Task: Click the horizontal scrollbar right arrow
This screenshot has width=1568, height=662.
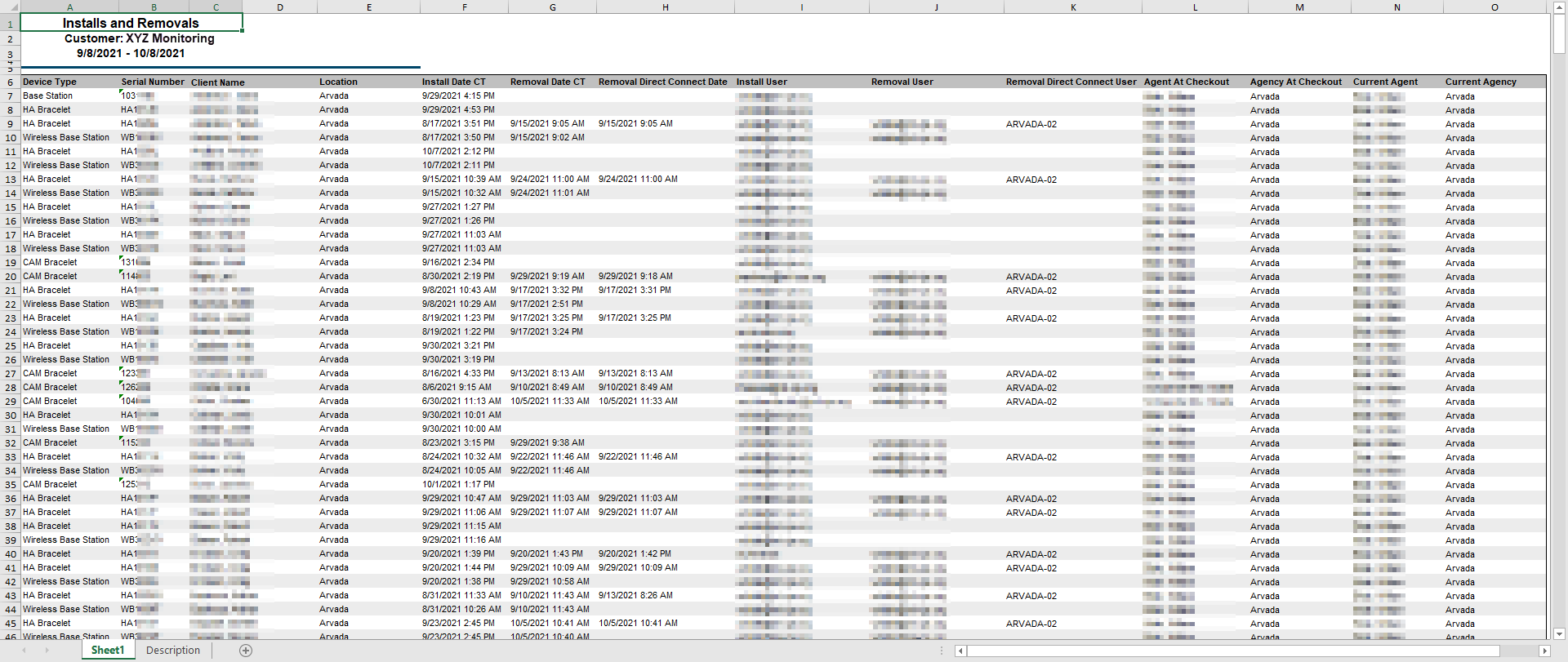Action: pos(1544,651)
